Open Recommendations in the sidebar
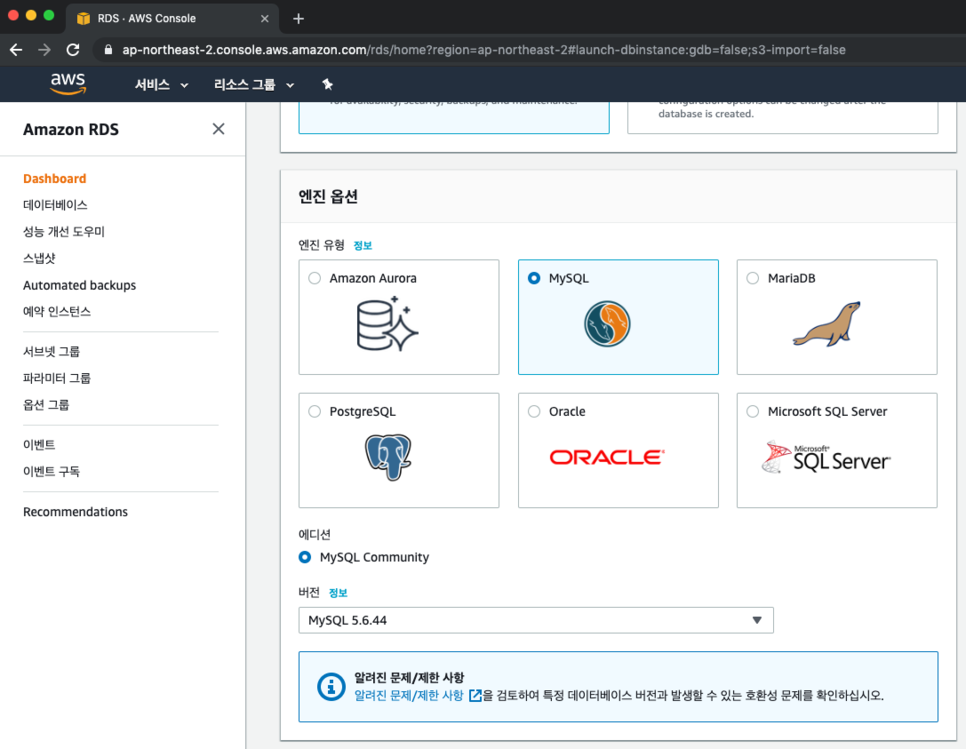This screenshot has width=966, height=749. (x=75, y=512)
